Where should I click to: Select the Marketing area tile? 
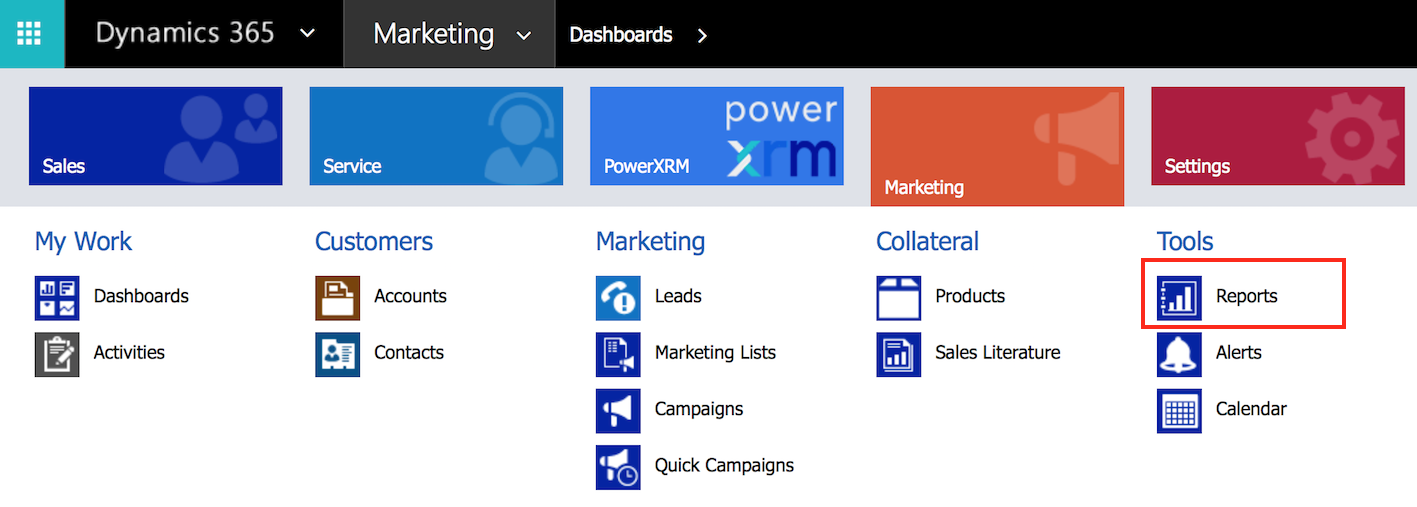coord(997,146)
